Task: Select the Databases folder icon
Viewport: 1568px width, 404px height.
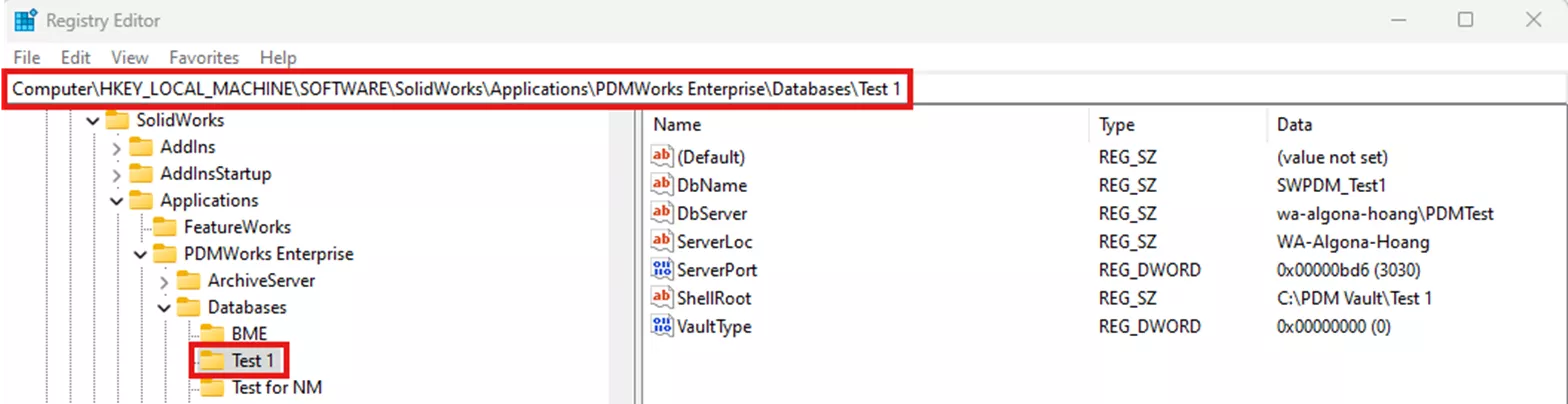Action: (x=189, y=307)
